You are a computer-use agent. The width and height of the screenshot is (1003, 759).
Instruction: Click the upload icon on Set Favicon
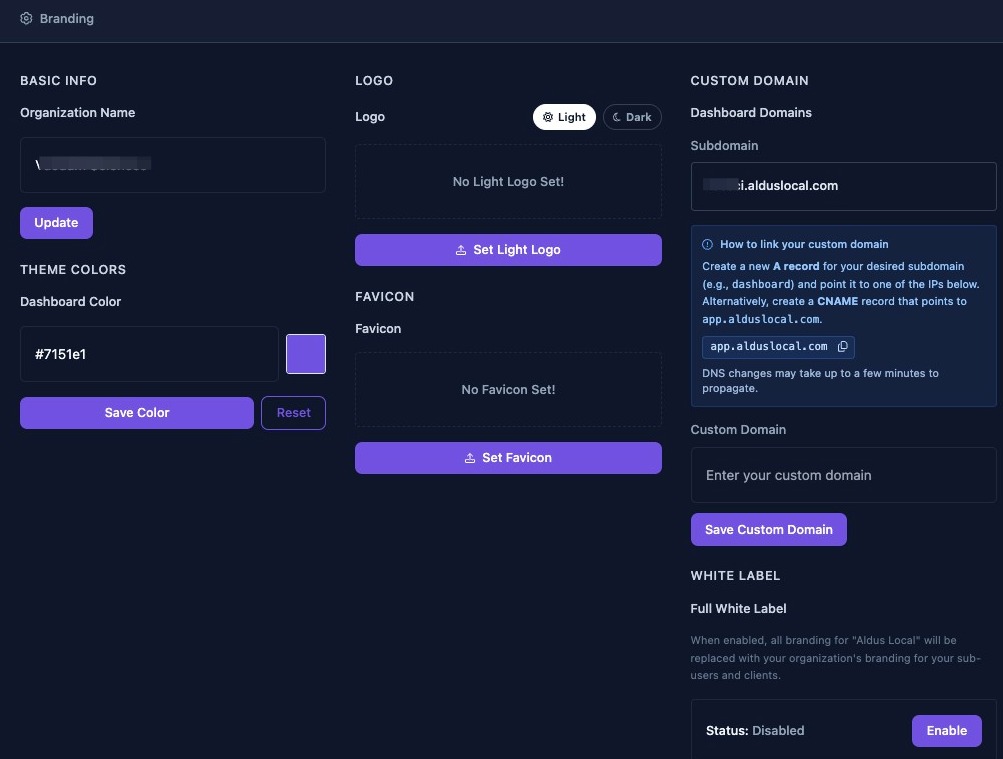tap(470, 458)
